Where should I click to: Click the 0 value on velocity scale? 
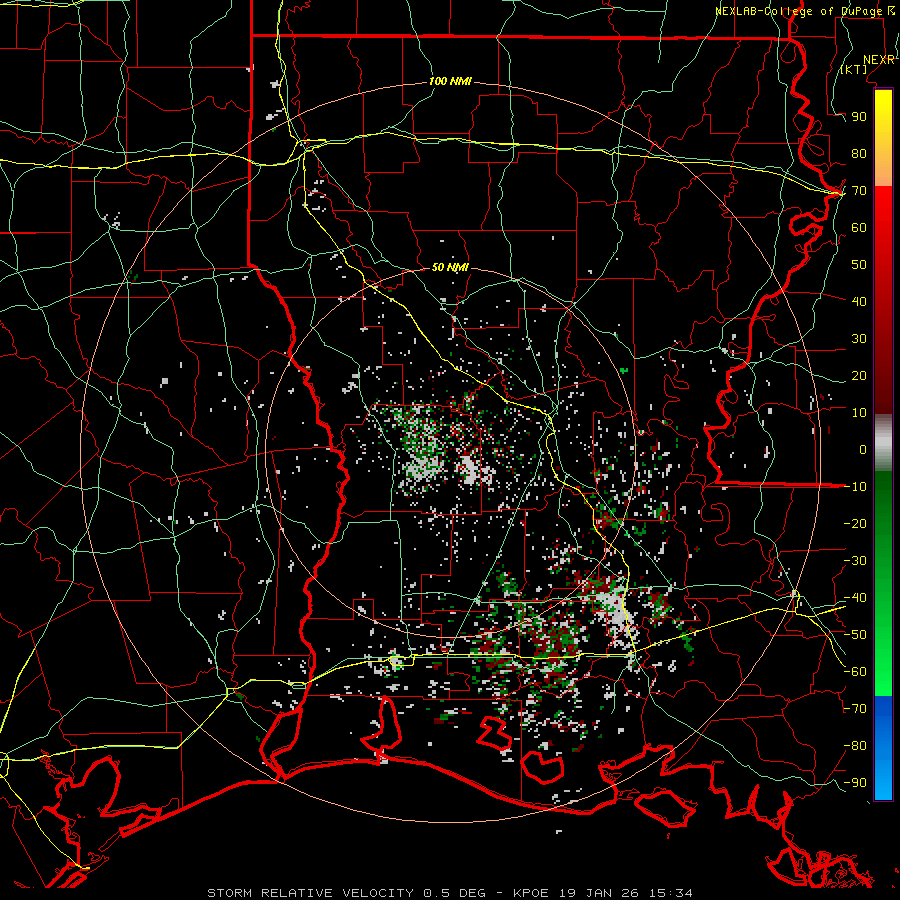point(863,449)
